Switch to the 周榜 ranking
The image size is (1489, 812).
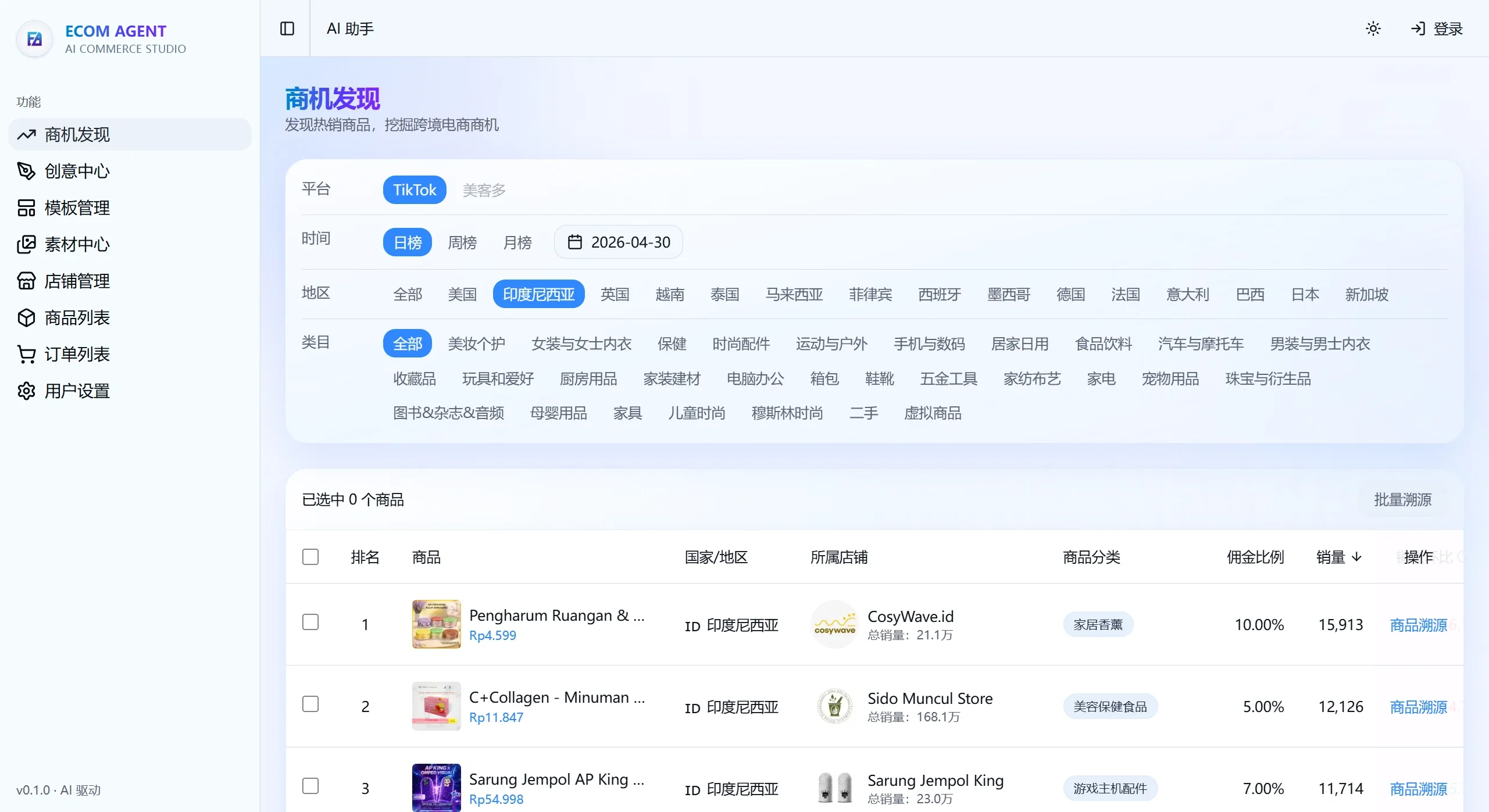[462, 242]
